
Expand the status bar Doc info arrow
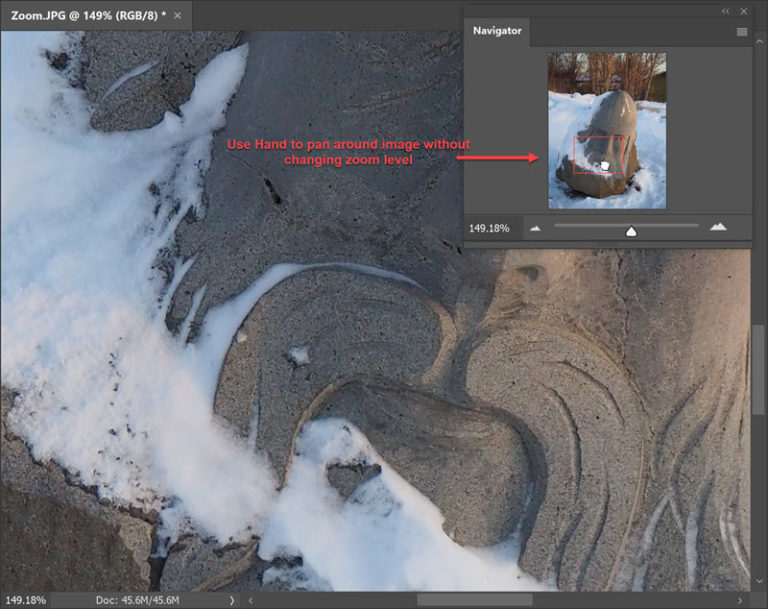[232, 600]
